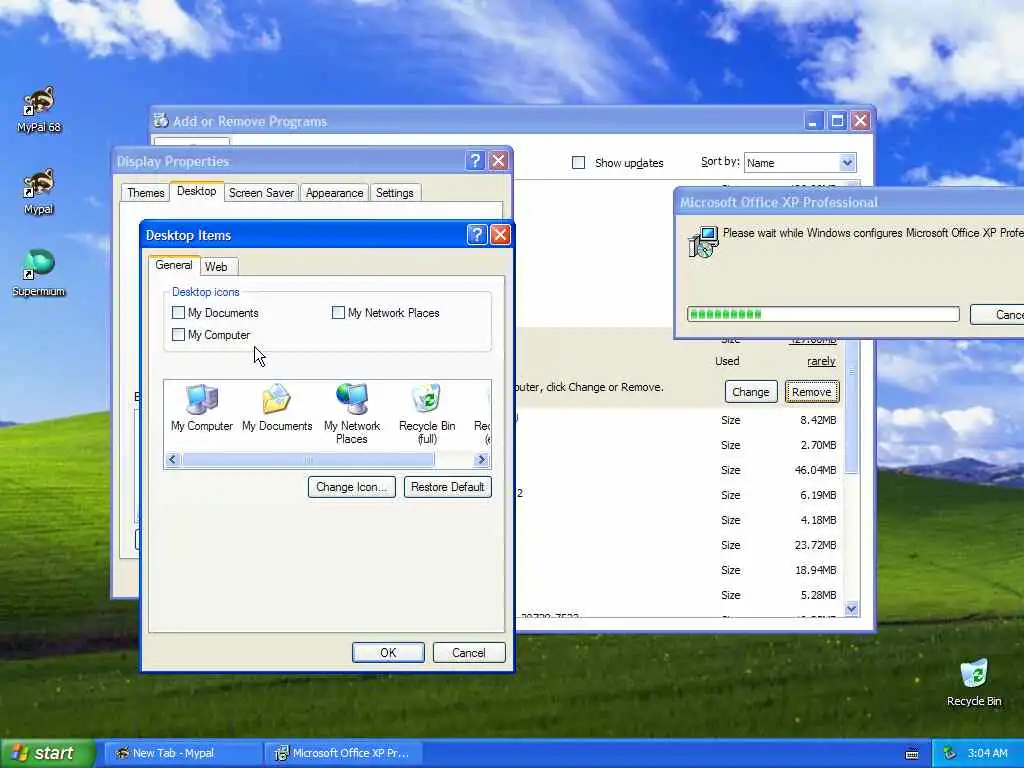Select the My Computer icon in the icon list
Viewport: 1024px width, 768px height.
pos(202,408)
